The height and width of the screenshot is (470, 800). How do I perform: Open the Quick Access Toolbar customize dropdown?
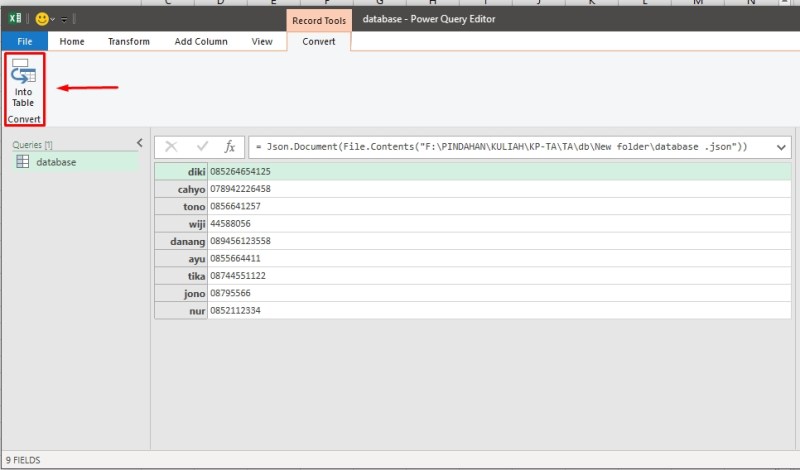pos(64,20)
